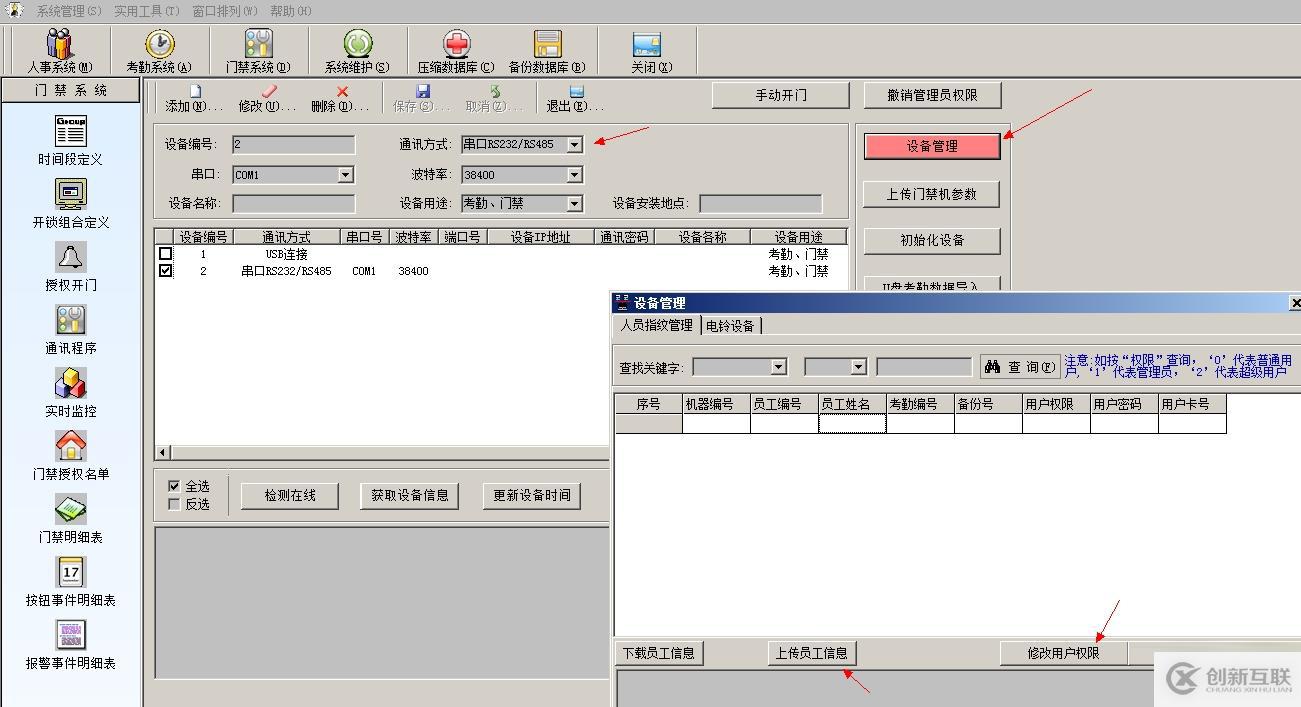Click the 取消 undo icon
The height and width of the screenshot is (707, 1301).
495,91
